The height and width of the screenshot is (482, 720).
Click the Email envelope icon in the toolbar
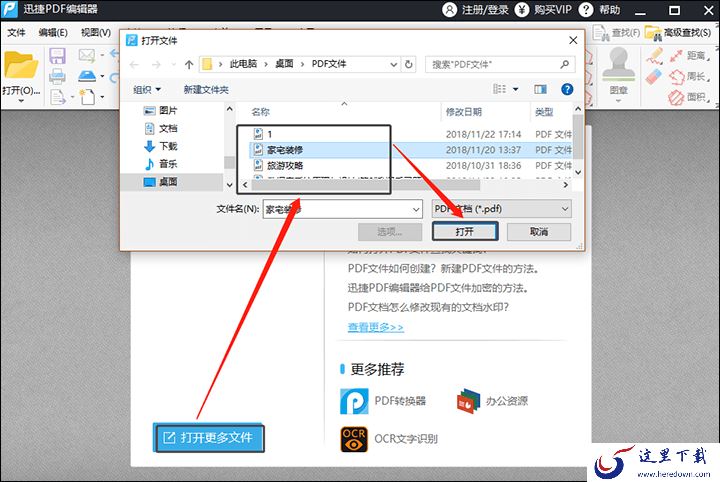coord(86,56)
